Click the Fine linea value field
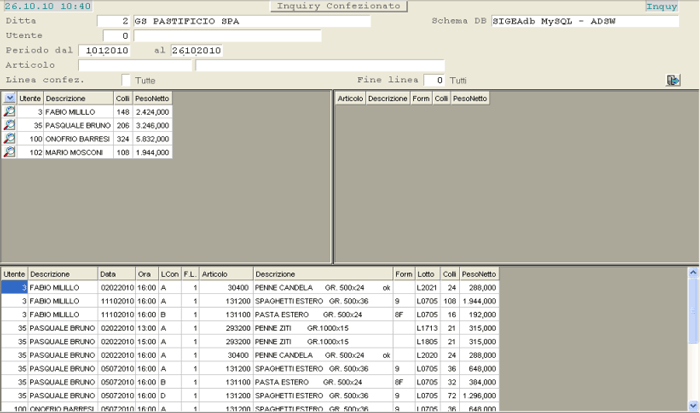This screenshot has width=700, height=413. (x=434, y=80)
